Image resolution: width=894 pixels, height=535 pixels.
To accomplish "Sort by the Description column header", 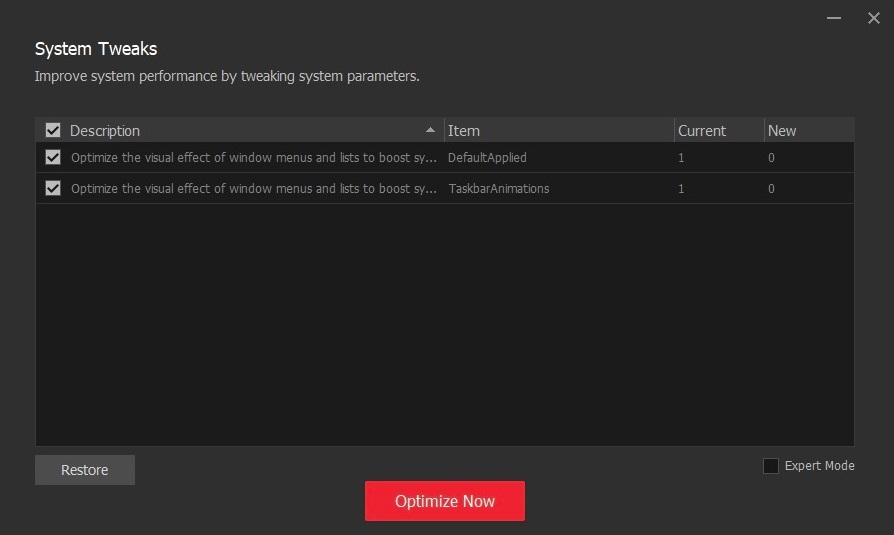I will pos(105,131).
